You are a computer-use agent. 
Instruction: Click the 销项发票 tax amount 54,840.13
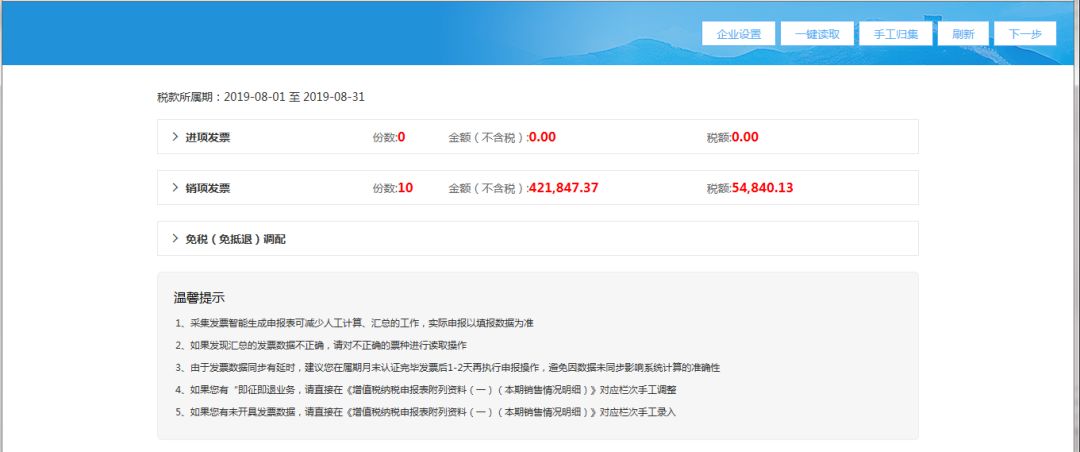click(x=762, y=188)
